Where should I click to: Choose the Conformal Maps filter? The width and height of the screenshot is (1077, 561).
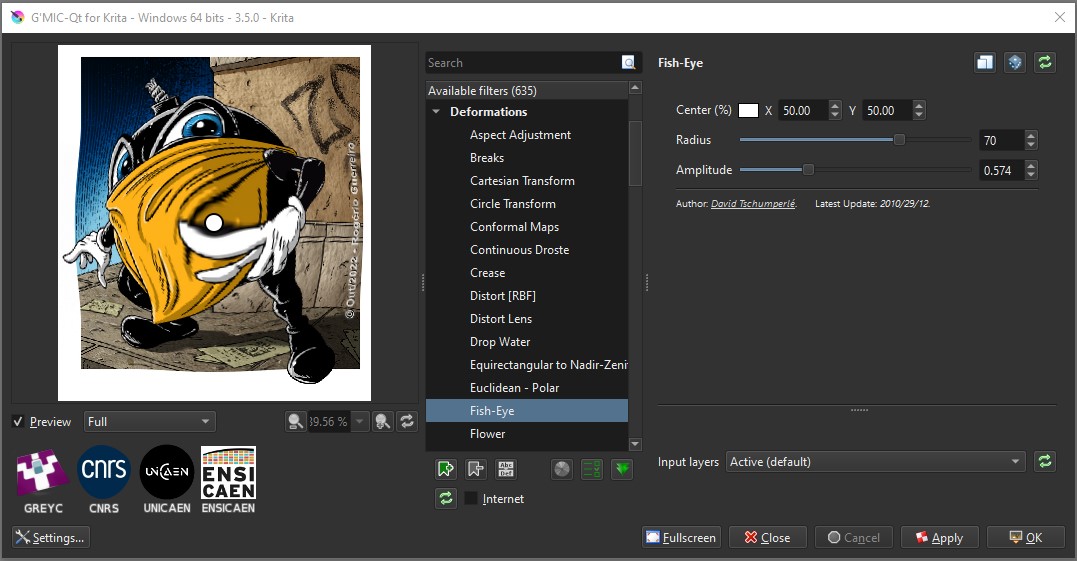tap(514, 227)
